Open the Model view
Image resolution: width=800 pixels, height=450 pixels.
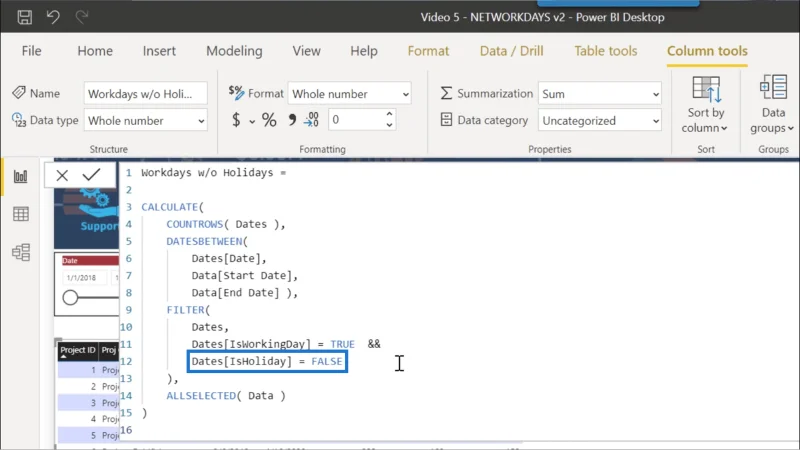click(x=20, y=252)
